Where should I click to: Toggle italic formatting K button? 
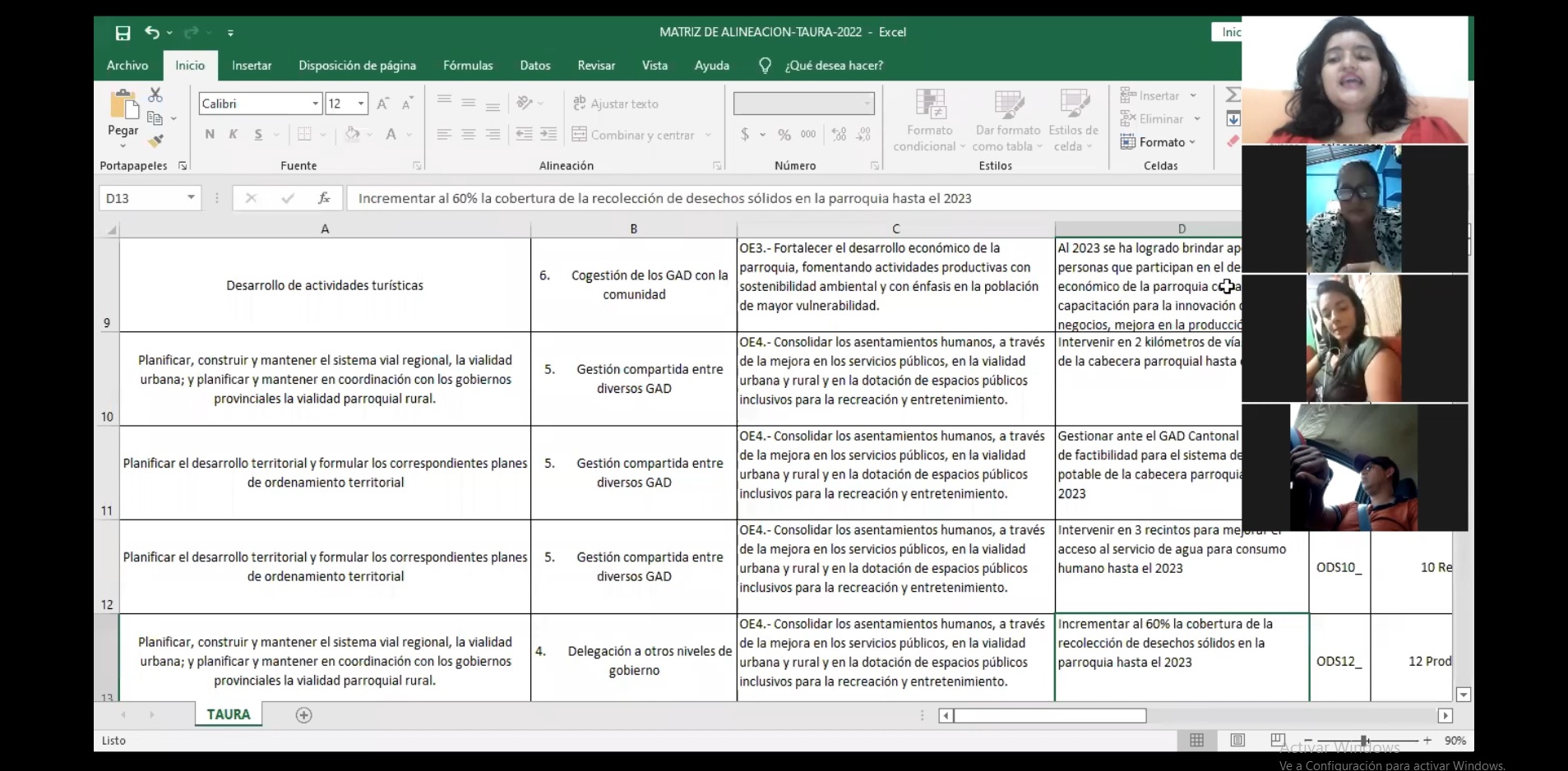(x=234, y=135)
